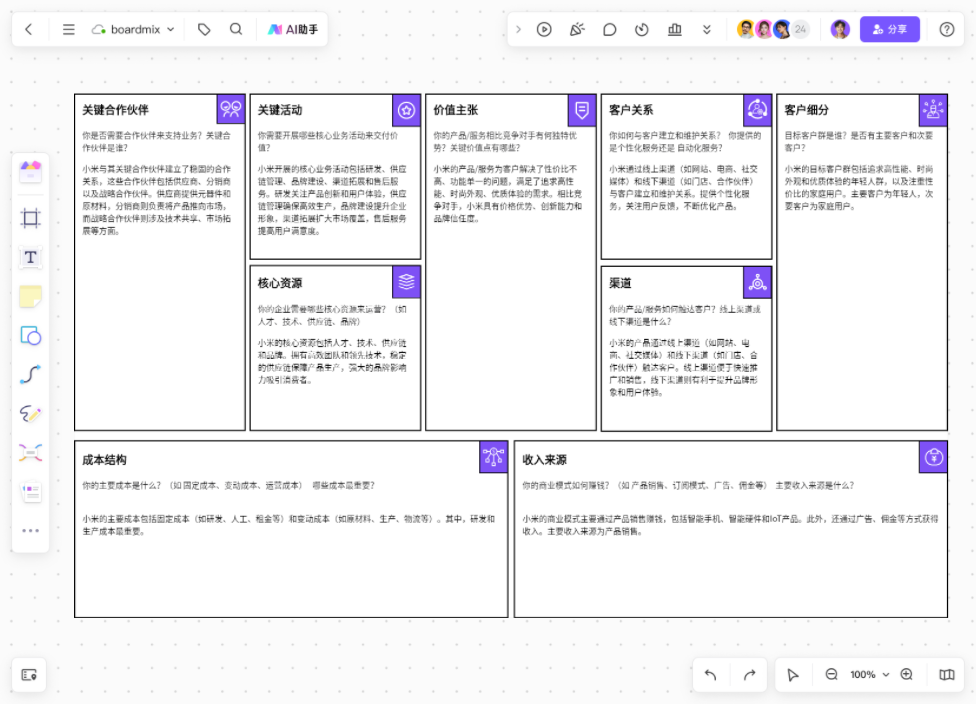The image size is (976, 704).
Task: Select the 核心资源 heading text
Action: pyautogui.click(x=280, y=283)
